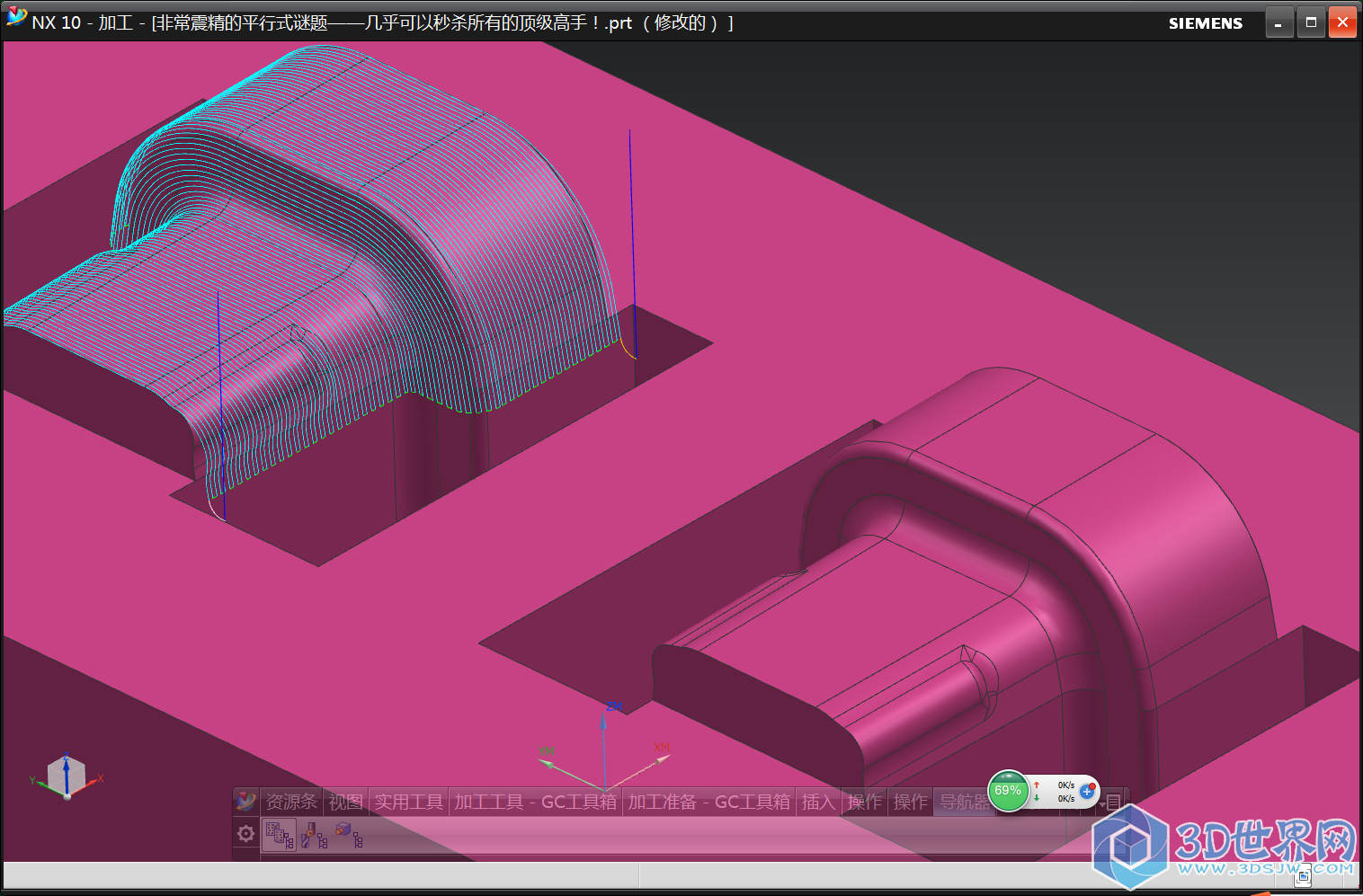Viewport: 1363px width, 896px height.
Task: Select the Geometry View icon
Action: [x=349, y=835]
